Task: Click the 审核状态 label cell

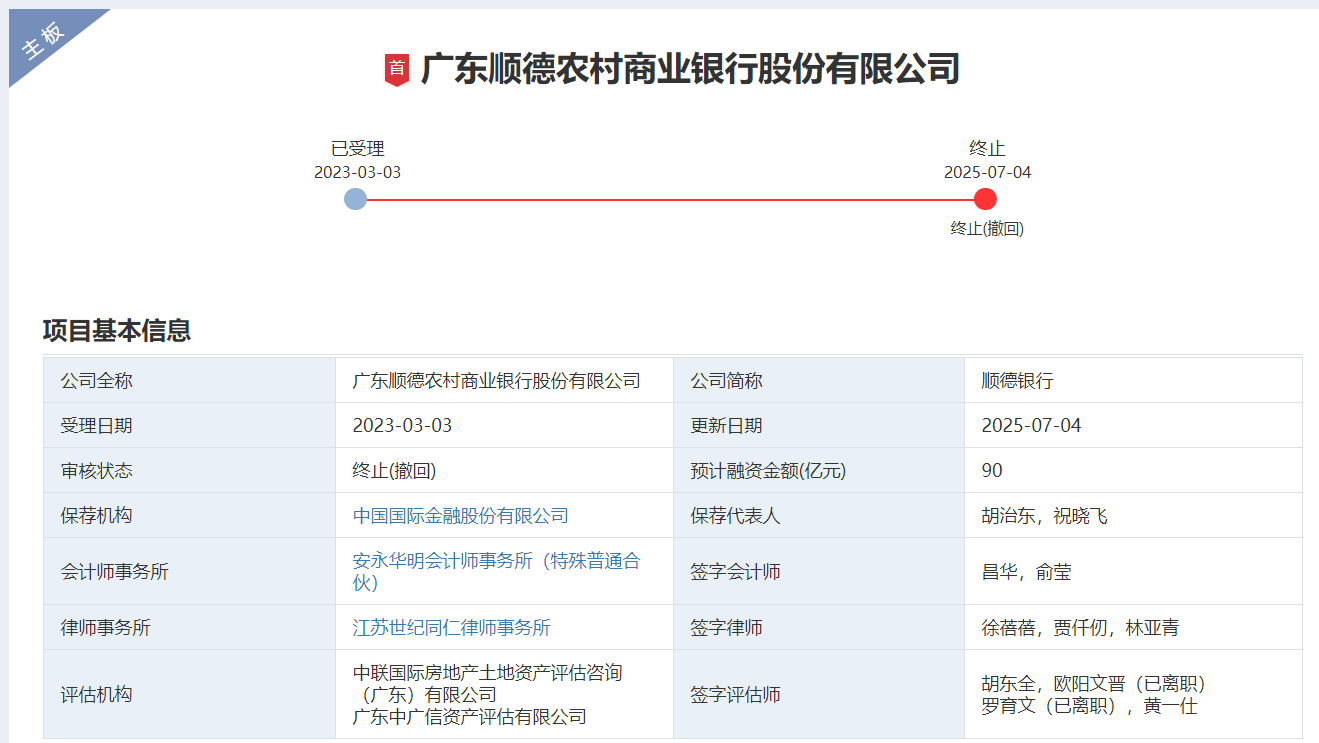Action: pyautogui.click(x=190, y=470)
